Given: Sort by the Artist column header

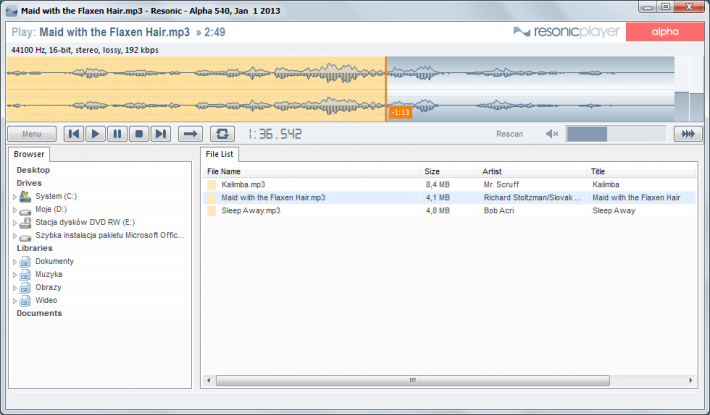Looking at the screenshot, I should pos(532,172).
